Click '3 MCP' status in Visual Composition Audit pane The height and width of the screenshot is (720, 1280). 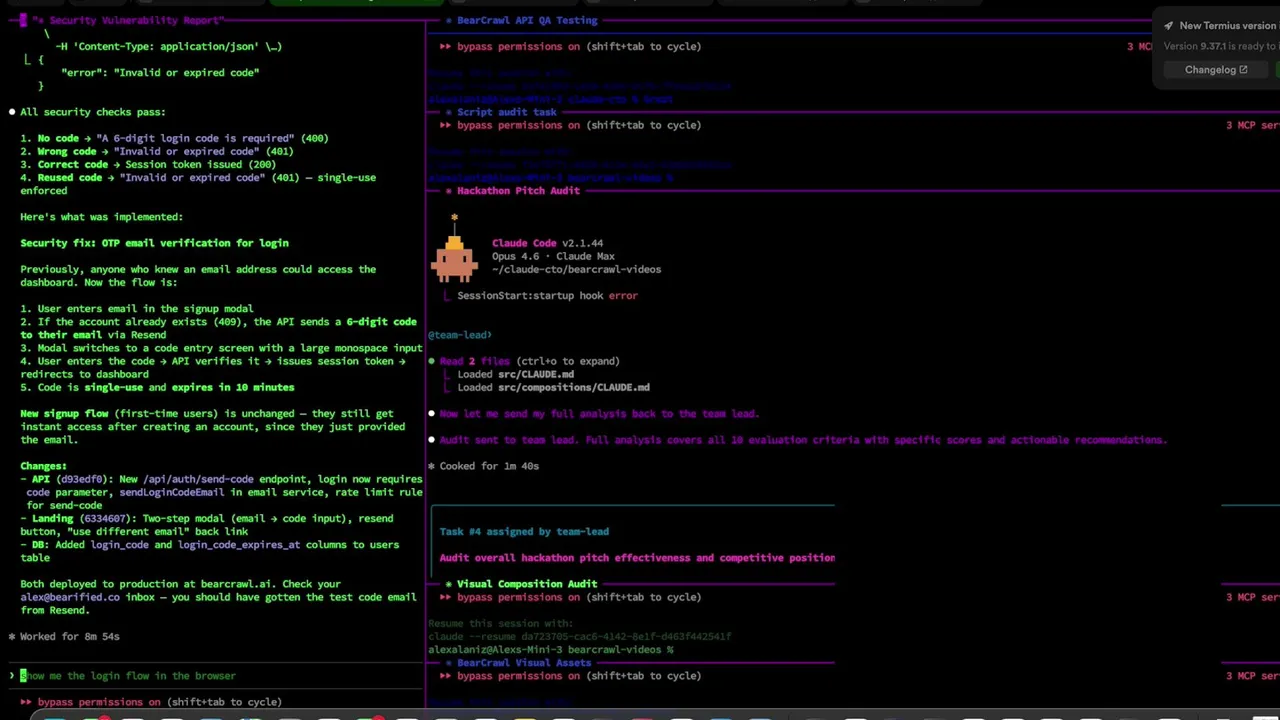1253,597
